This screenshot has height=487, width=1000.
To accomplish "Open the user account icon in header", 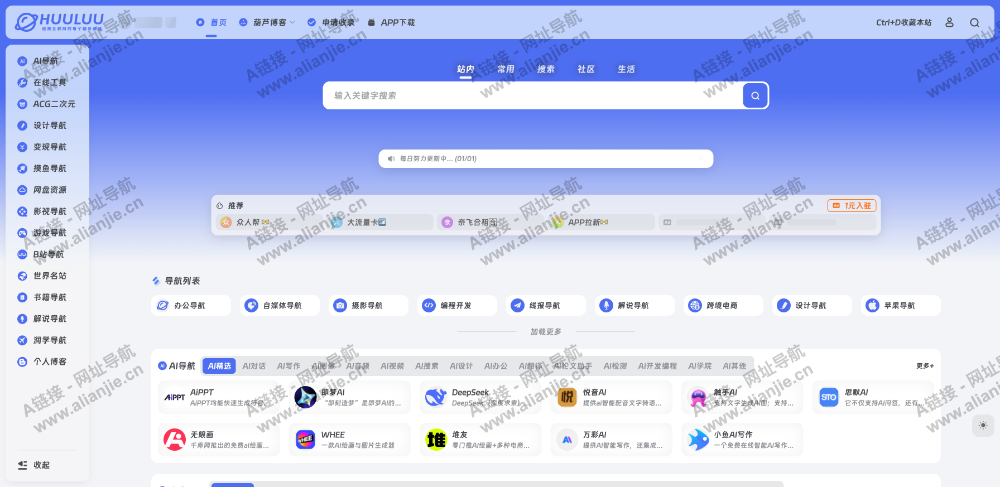I will click(x=949, y=22).
